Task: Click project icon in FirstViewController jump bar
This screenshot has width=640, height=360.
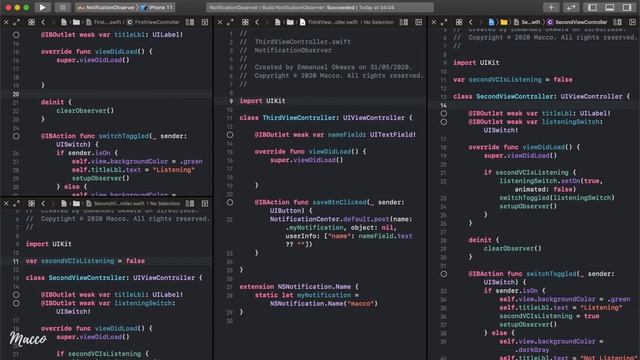Action: [x=64, y=22]
